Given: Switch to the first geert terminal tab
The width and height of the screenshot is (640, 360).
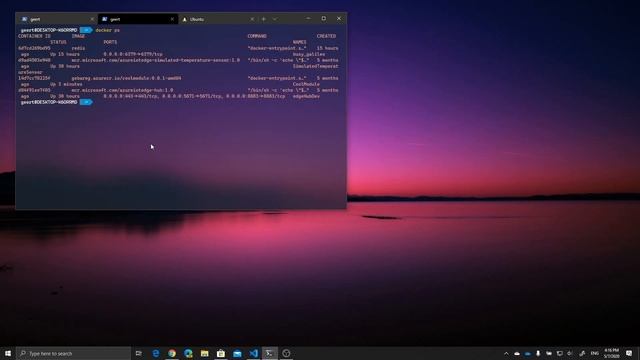Looking at the screenshot, I should coord(57,19).
